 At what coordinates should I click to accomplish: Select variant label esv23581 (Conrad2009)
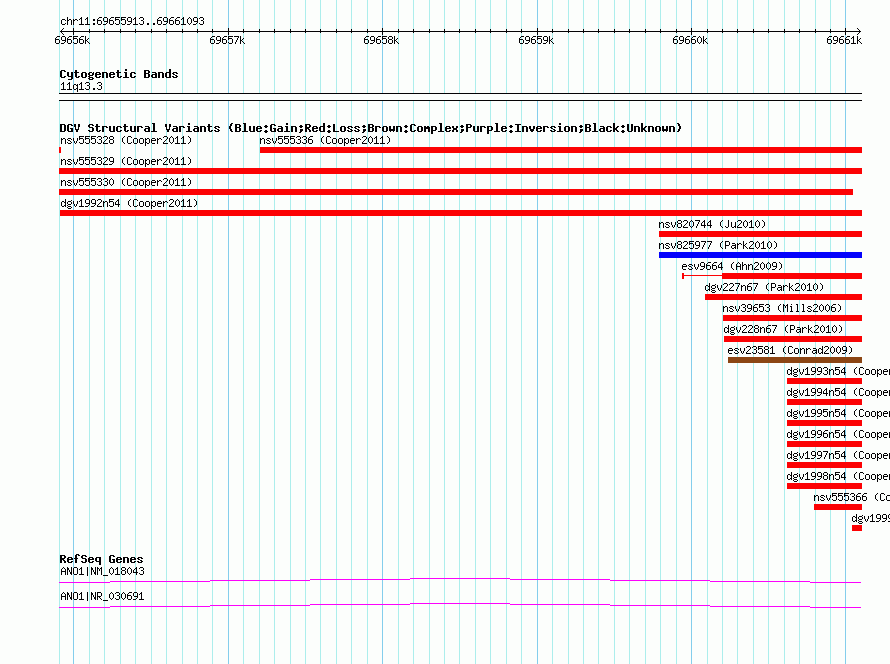pos(790,350)
